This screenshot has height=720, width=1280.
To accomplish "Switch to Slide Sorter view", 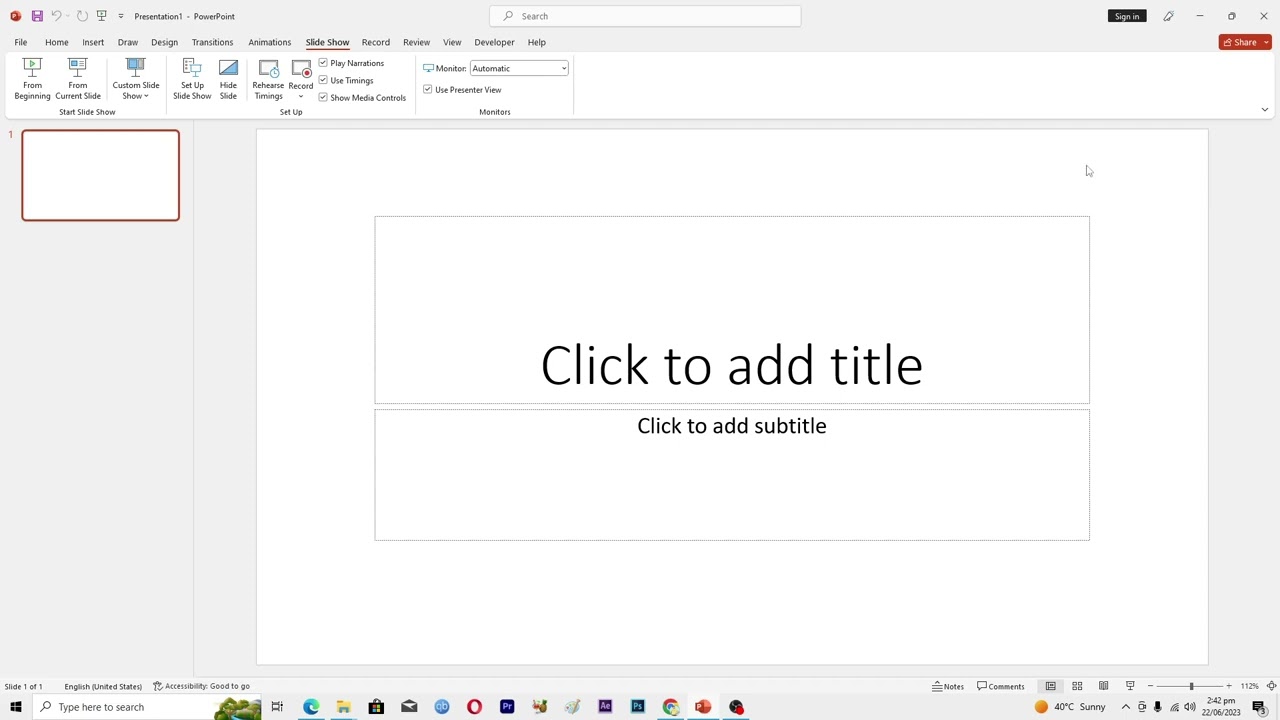I will pyautogui.click(x=1077, y=686).
